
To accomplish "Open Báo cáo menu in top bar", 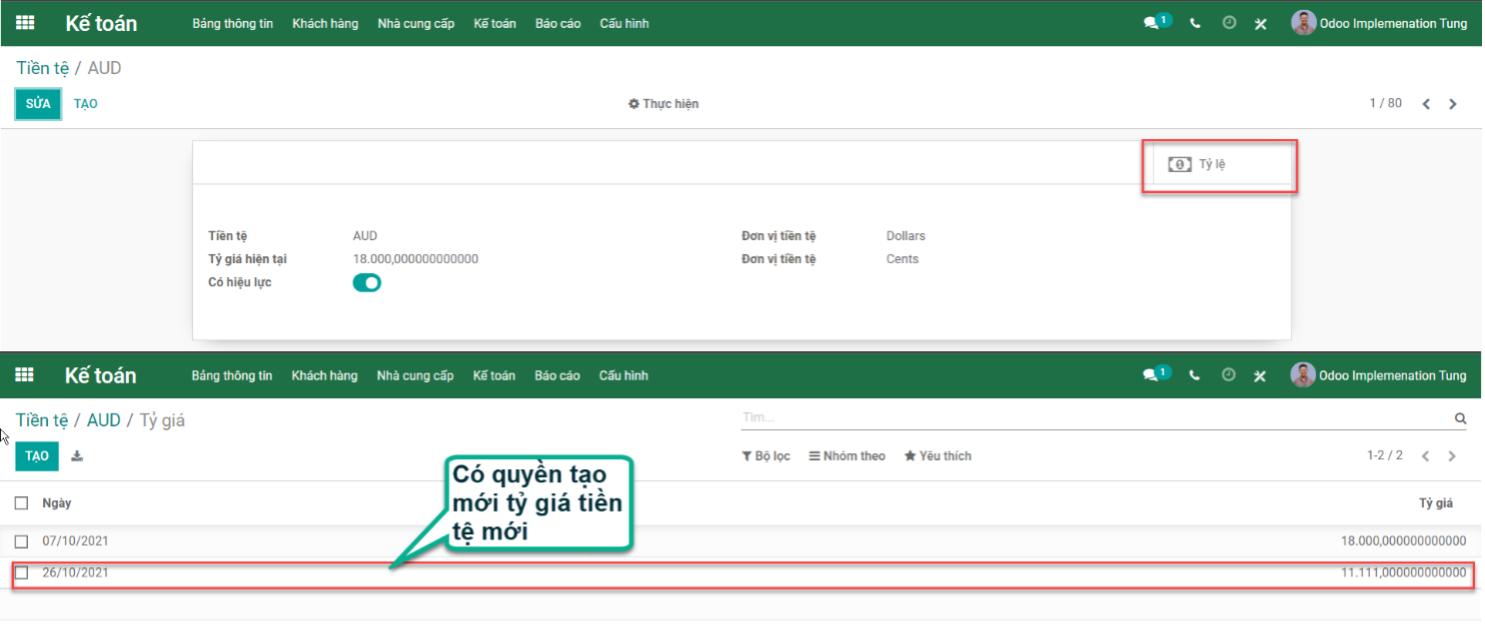I will 558,23.
